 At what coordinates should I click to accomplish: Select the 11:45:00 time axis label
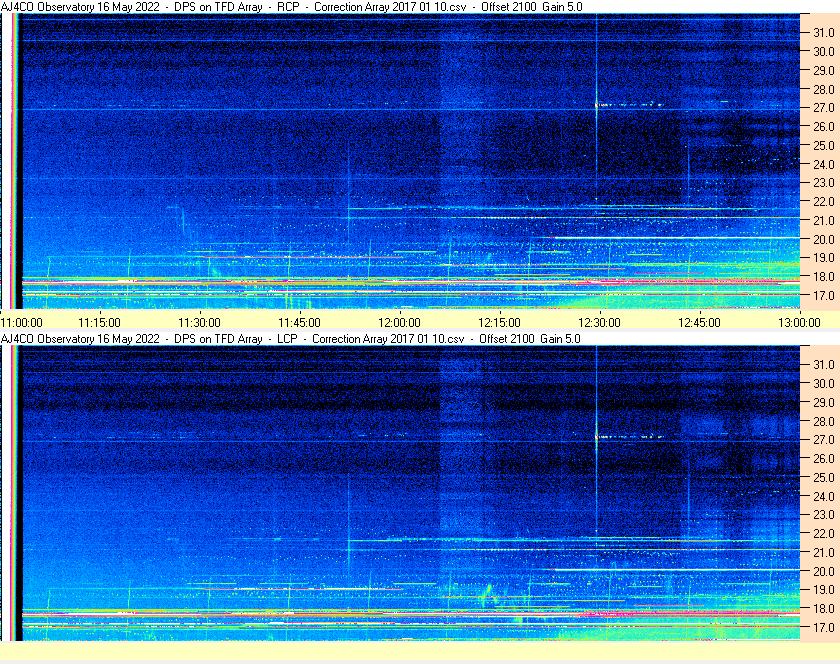[x=299, y=323]
